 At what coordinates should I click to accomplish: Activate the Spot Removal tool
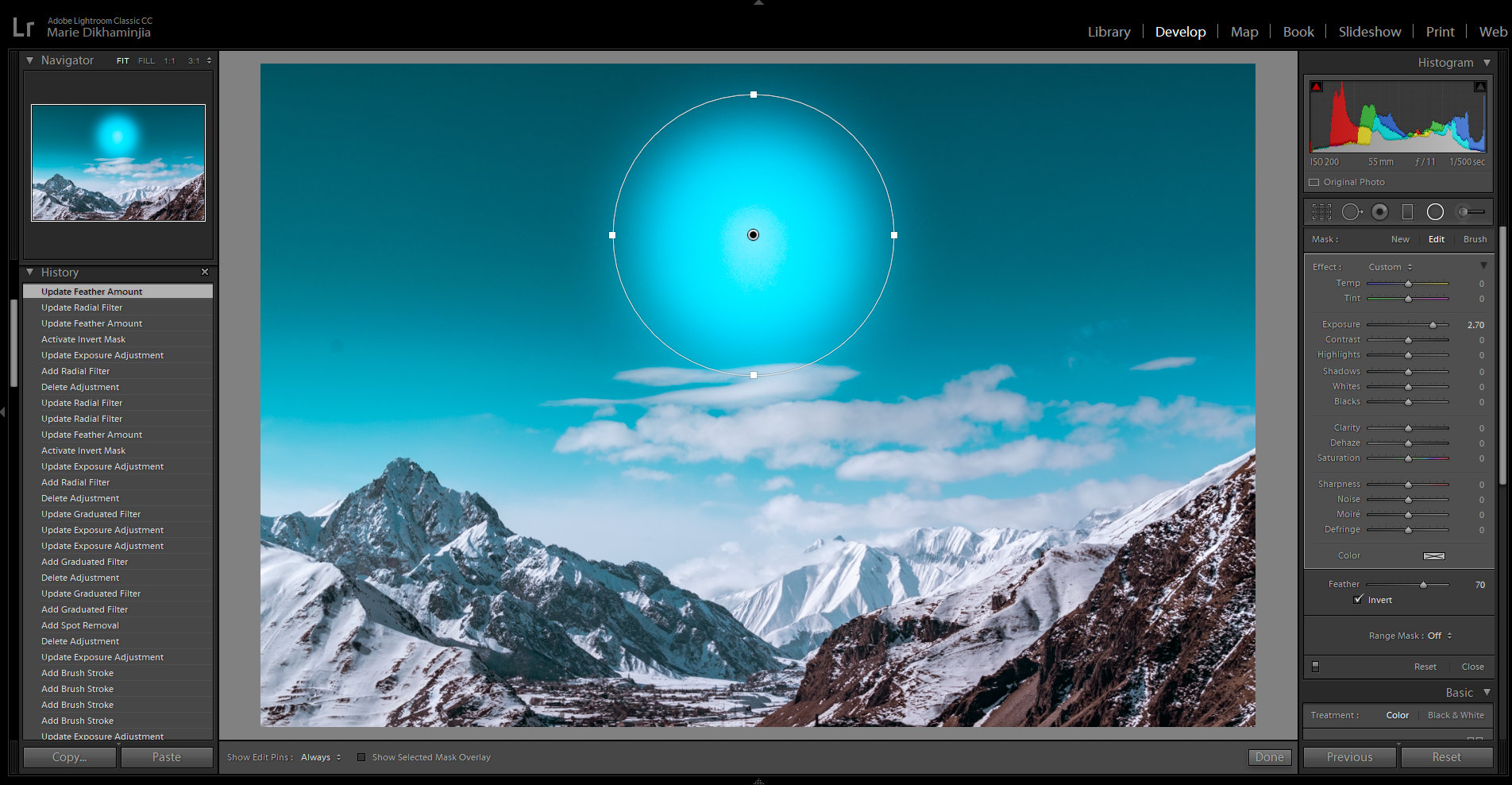click(x=1351, y=211)
